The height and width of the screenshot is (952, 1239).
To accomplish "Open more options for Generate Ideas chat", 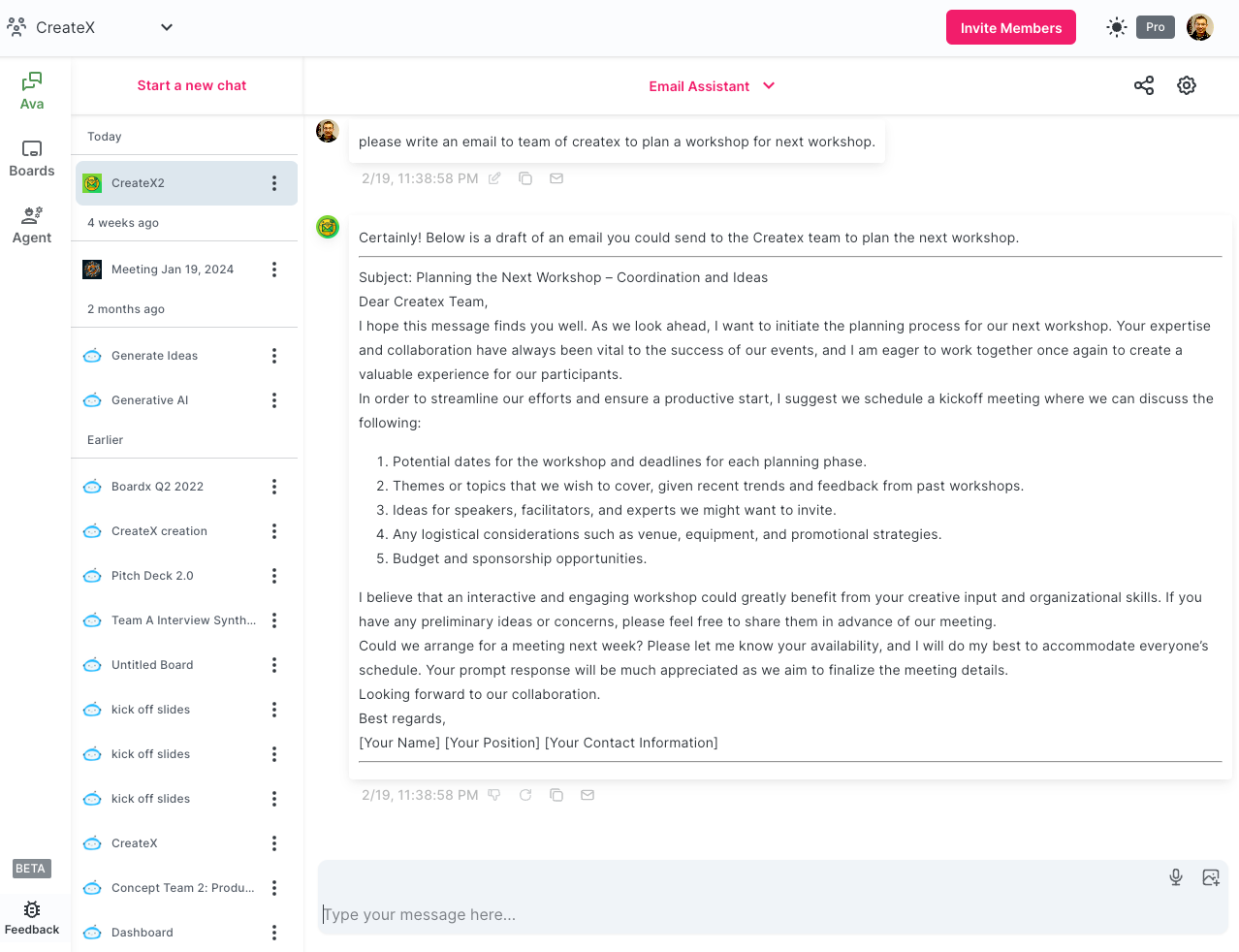I will (x=274, y=356).
